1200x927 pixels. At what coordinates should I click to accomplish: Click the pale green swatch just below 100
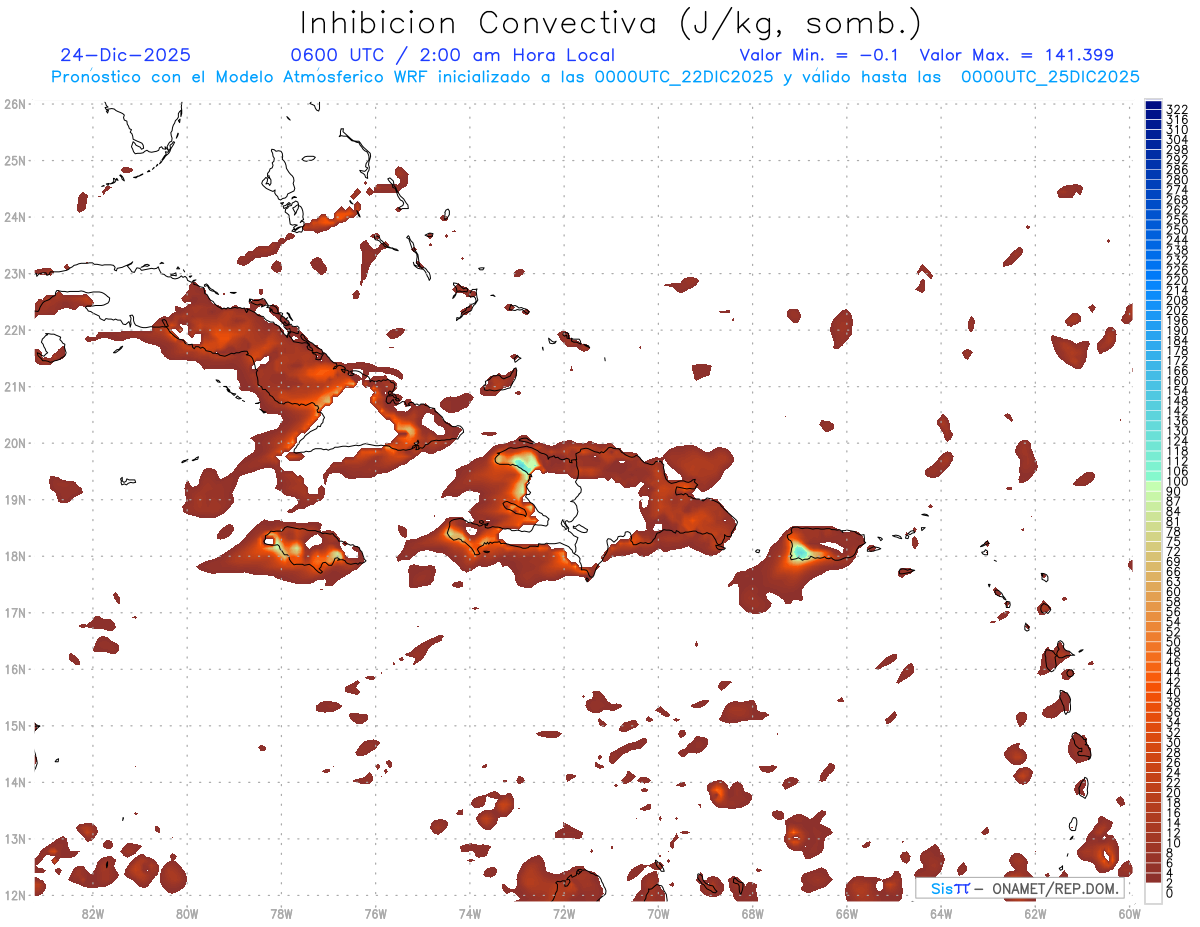click(1153, 486)
